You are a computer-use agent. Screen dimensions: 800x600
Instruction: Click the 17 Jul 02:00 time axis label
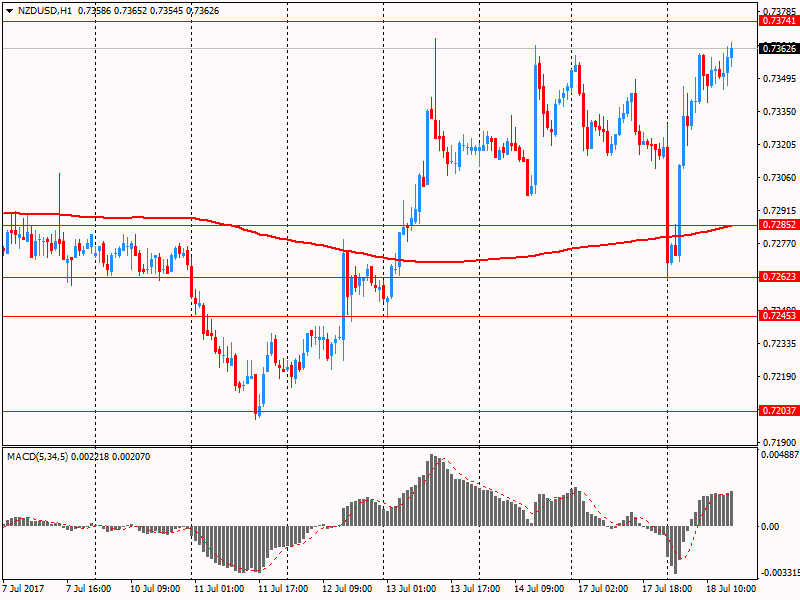click(603, 588)
